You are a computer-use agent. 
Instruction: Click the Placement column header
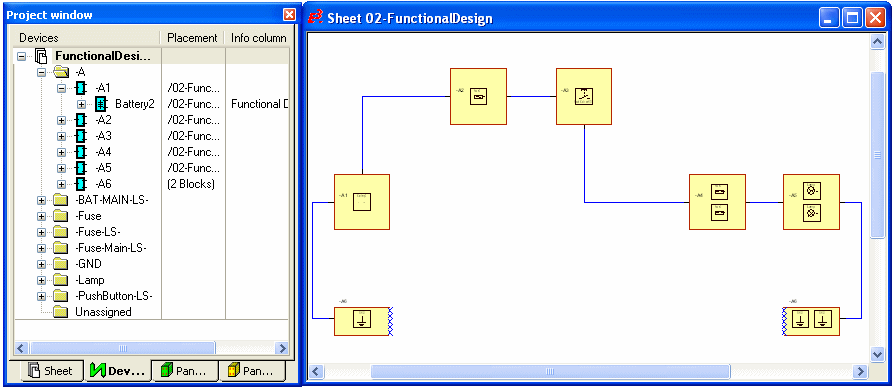[x=193, y=38]
